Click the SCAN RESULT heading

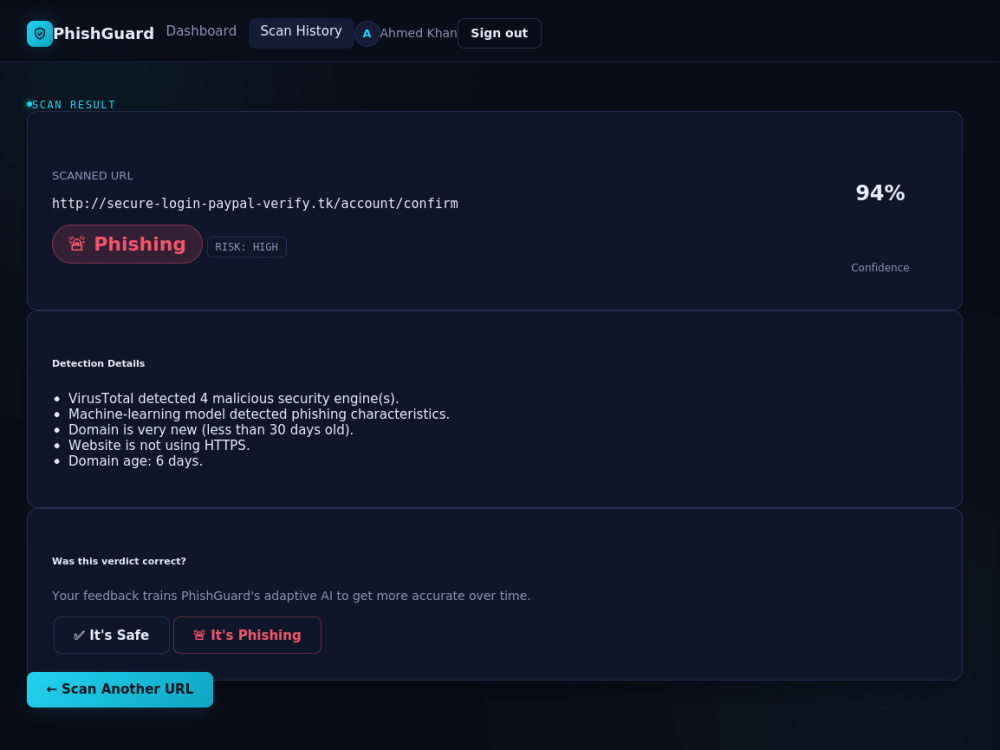[x=73, y=105]
